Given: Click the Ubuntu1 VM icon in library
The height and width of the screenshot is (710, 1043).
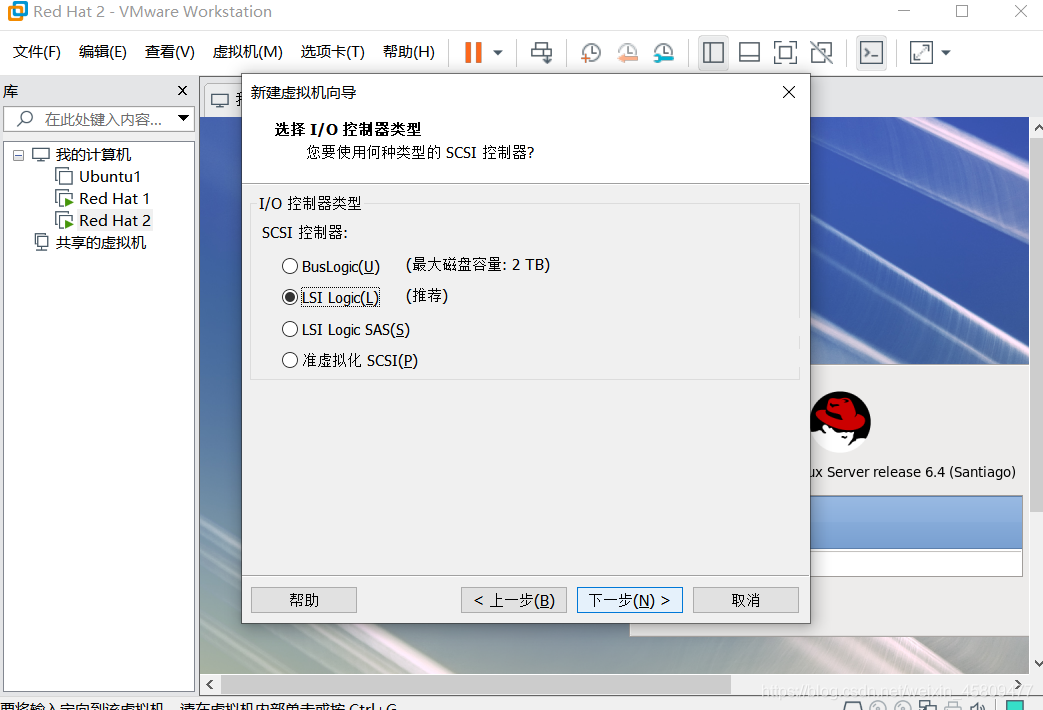Looking at the screenshot, I should 64,176.
